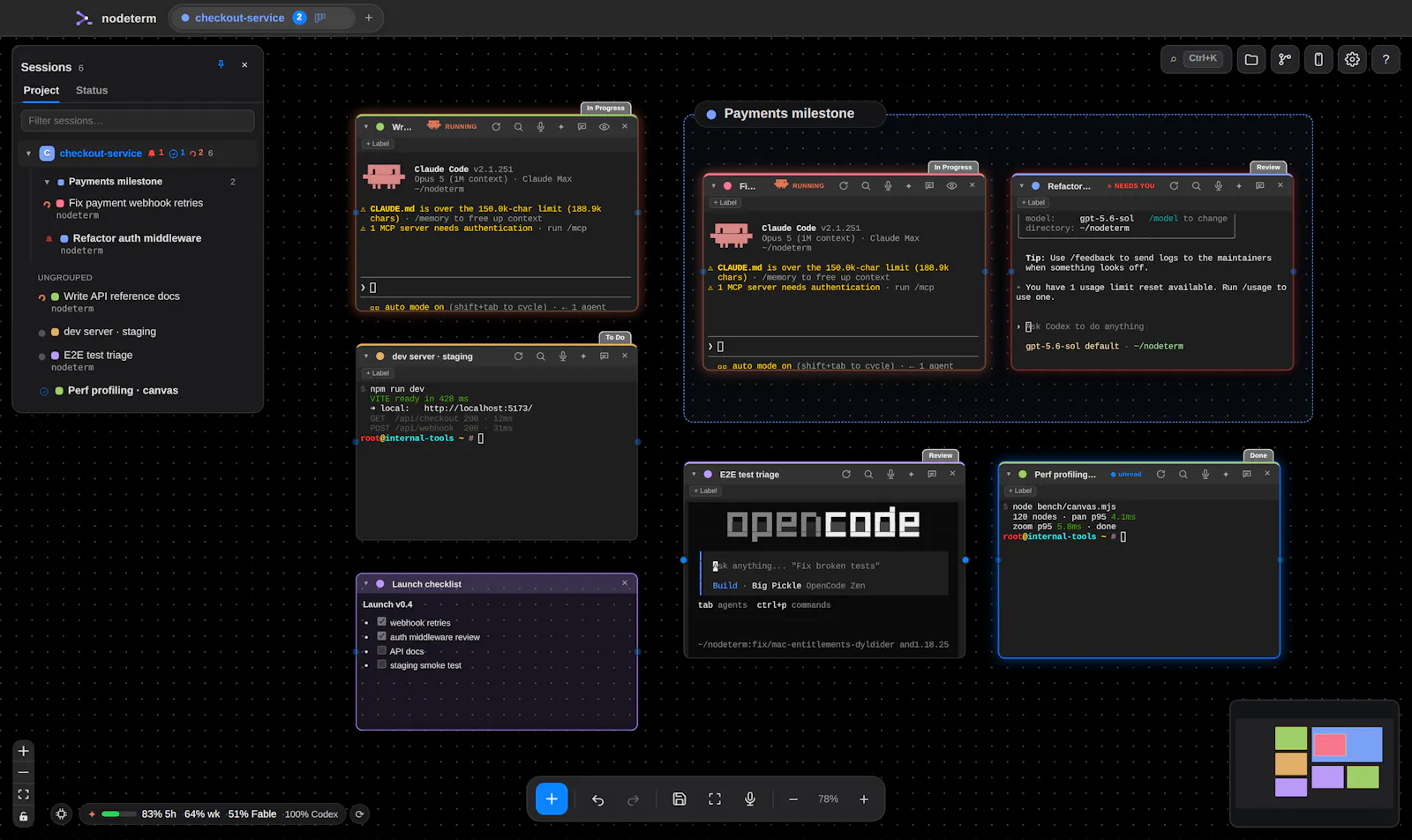Image resolution: width=1412 pixels, height=840 pixels.
Task: Search in the Refactor... terminal
Action: pyautogui.click(x=1196, y=185)
